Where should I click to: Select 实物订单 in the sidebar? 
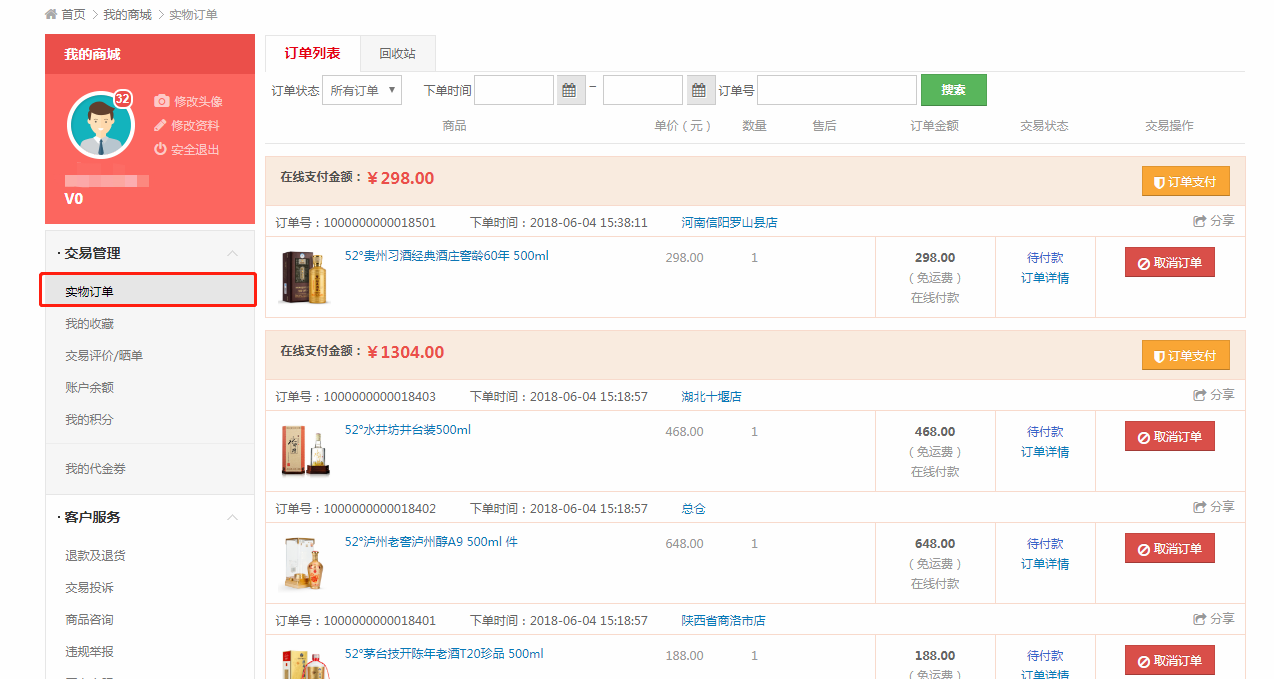(x=148, y=291)
